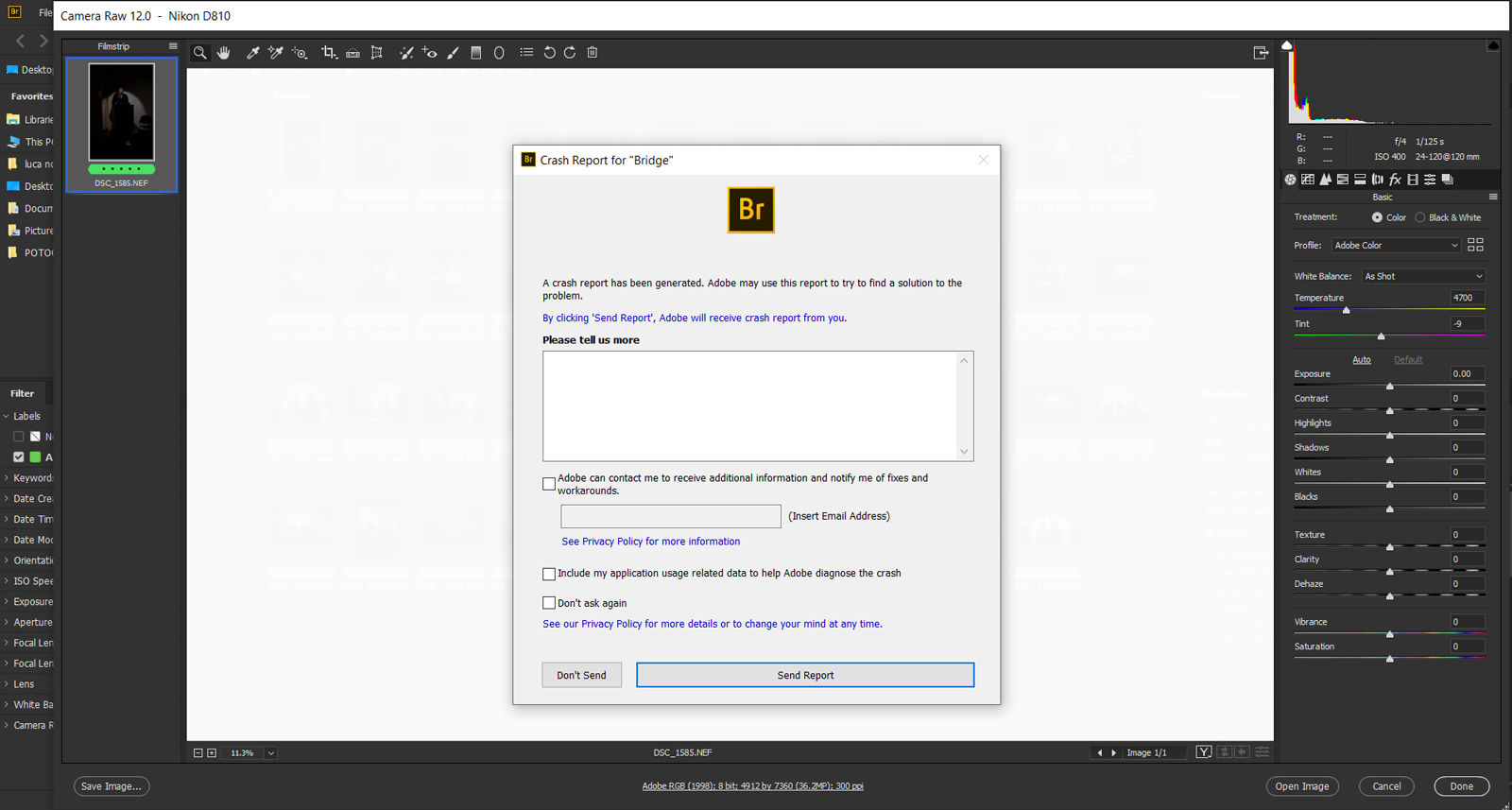This screenshot has height=810, width=1512.
Task: Open the Basic panel flyout menu
Action: coord(1493,198)
